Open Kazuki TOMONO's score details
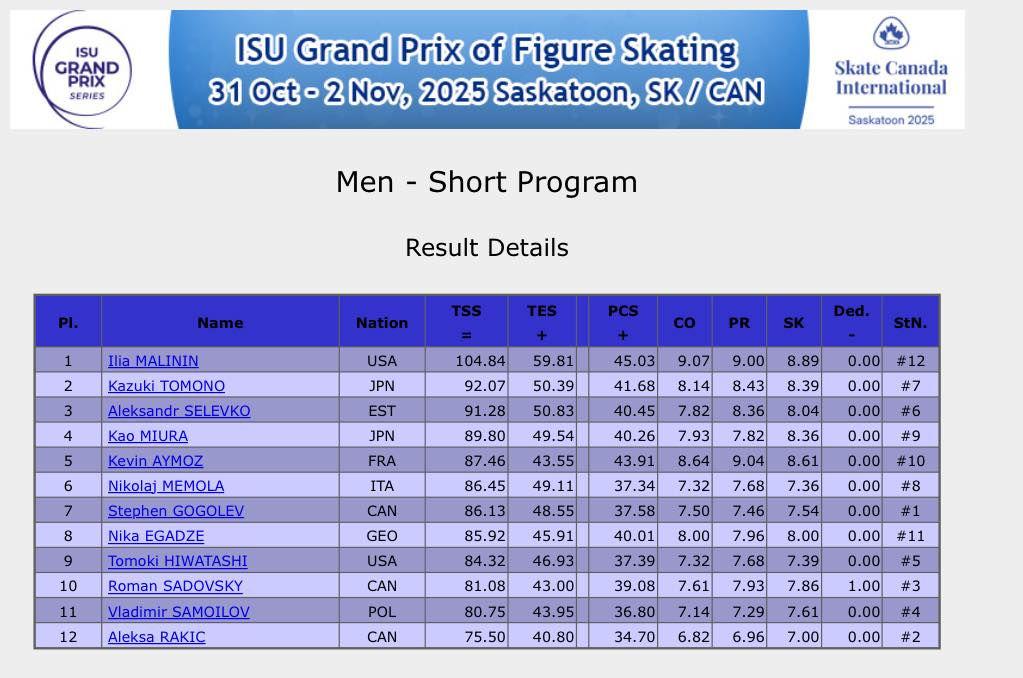Screen dimensions: 1023x678 pyautogui.click(x=166, y=386)
